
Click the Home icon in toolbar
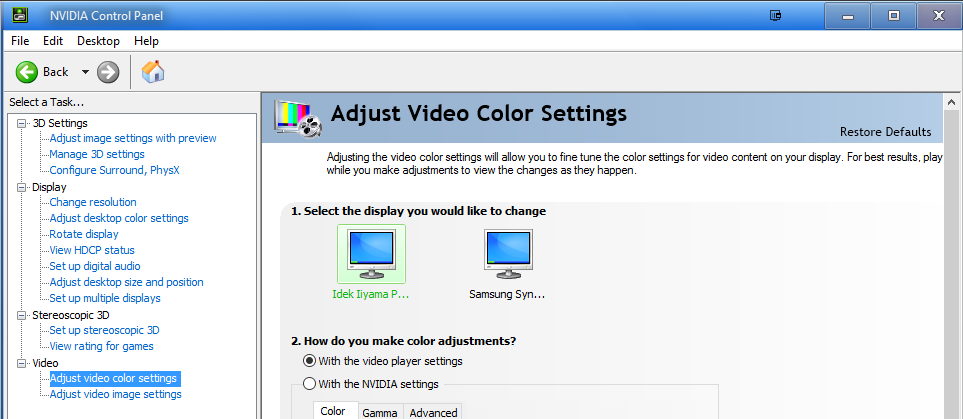click(x=153, y=72)
